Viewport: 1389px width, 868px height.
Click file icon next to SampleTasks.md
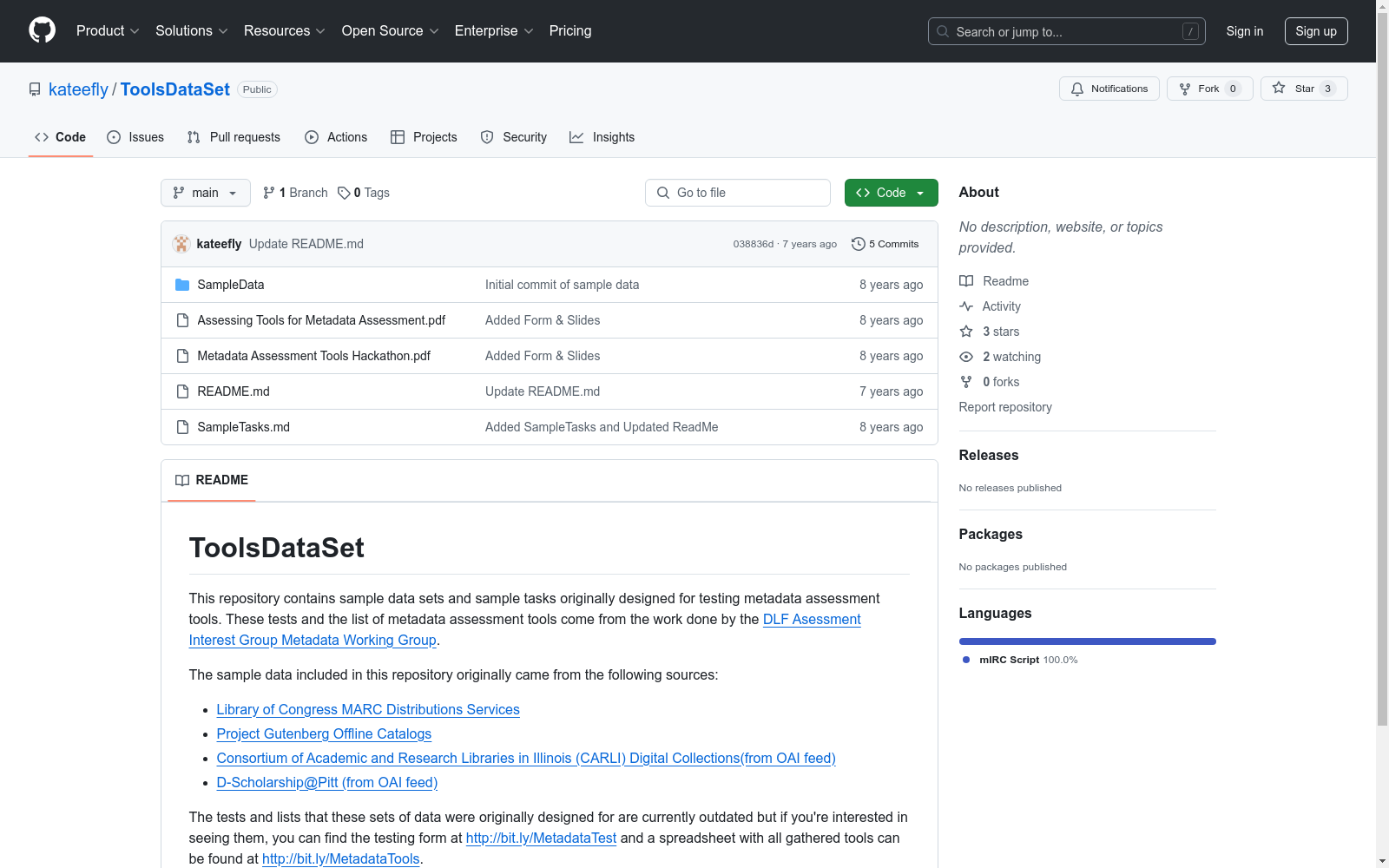[182, 427]
